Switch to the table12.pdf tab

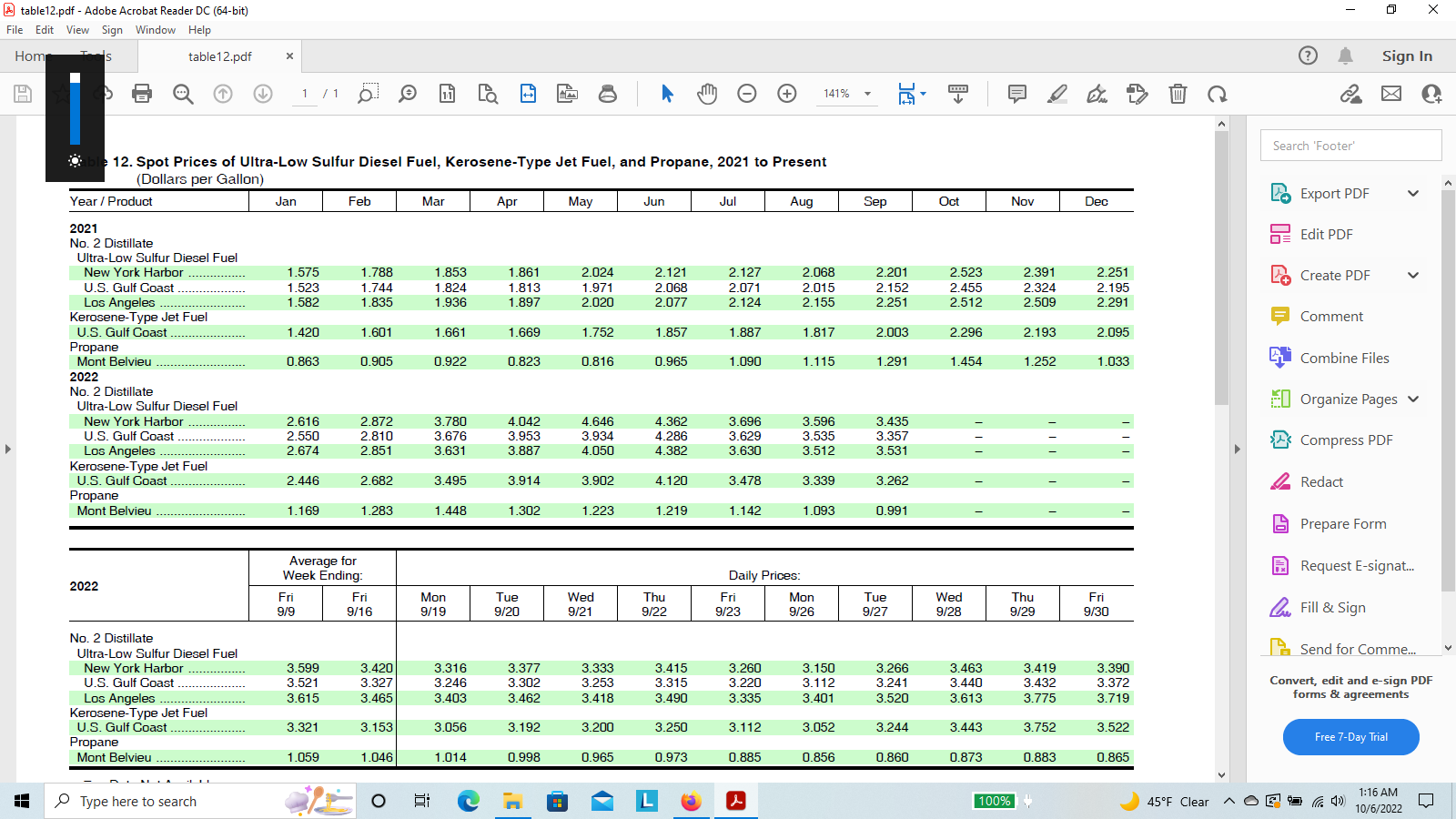pos(219,56)
